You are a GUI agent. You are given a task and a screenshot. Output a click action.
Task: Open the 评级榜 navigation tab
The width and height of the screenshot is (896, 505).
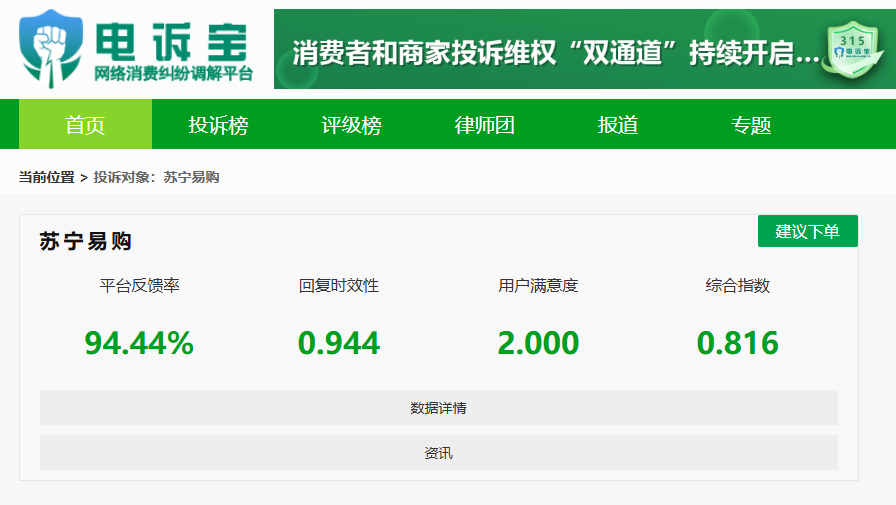coord(351,124)
